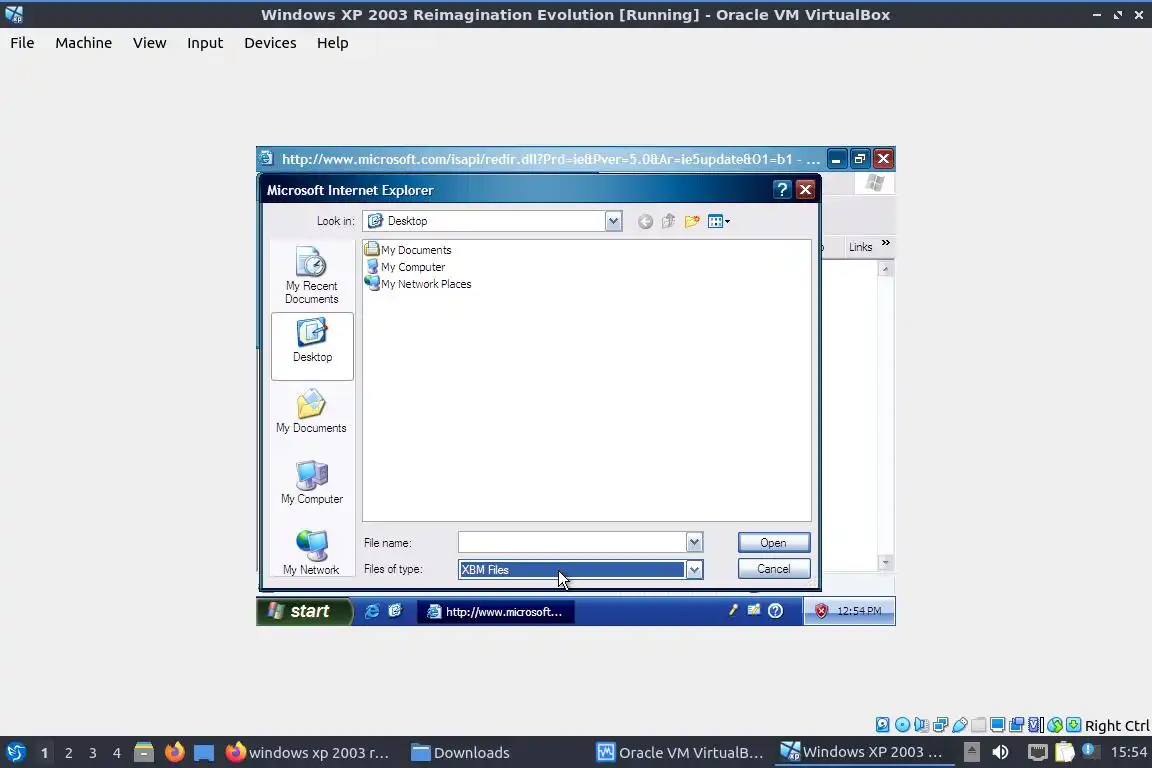Viewport: 1152px width, 768px height.
Task: Click VirtualBox CPU virtualization status icon
Action: (1035, 725)
